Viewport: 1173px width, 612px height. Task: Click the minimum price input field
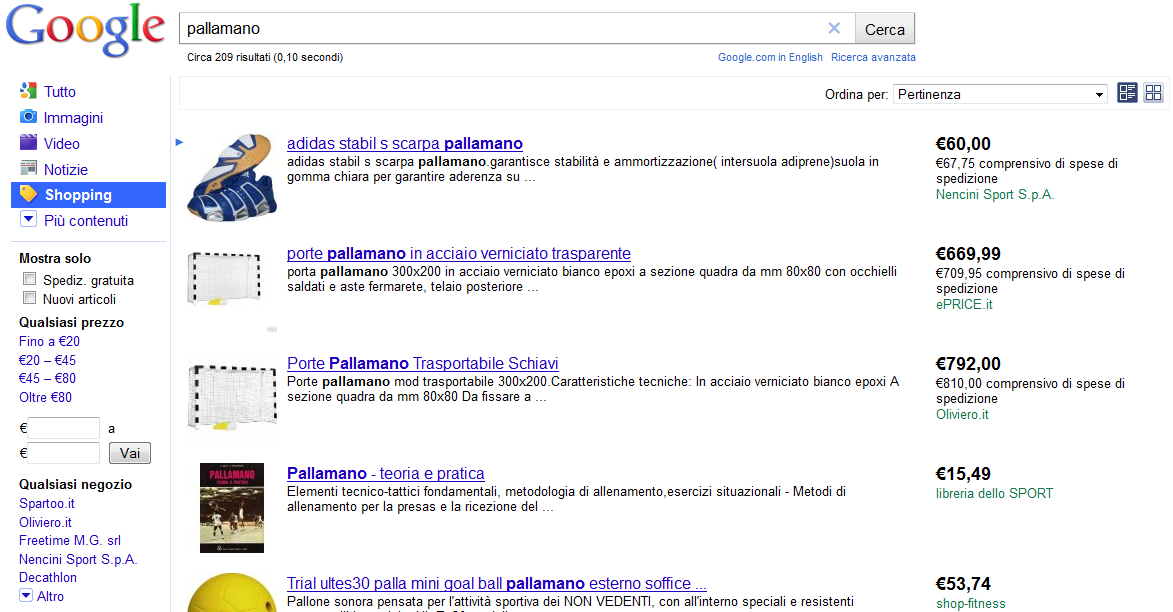pos(63,428)
